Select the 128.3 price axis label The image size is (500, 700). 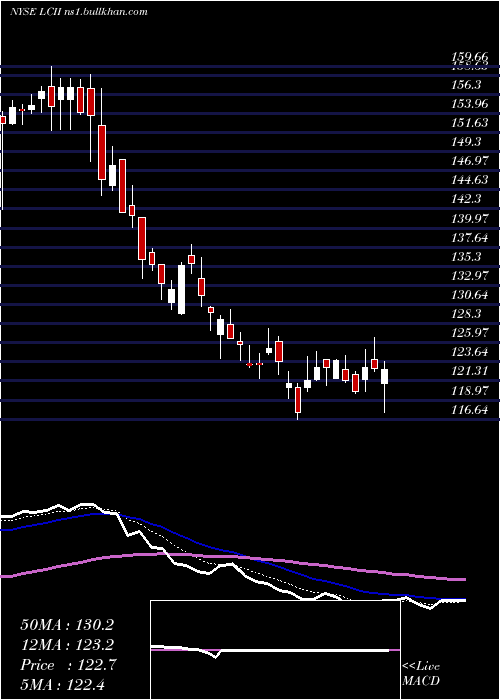466,313
